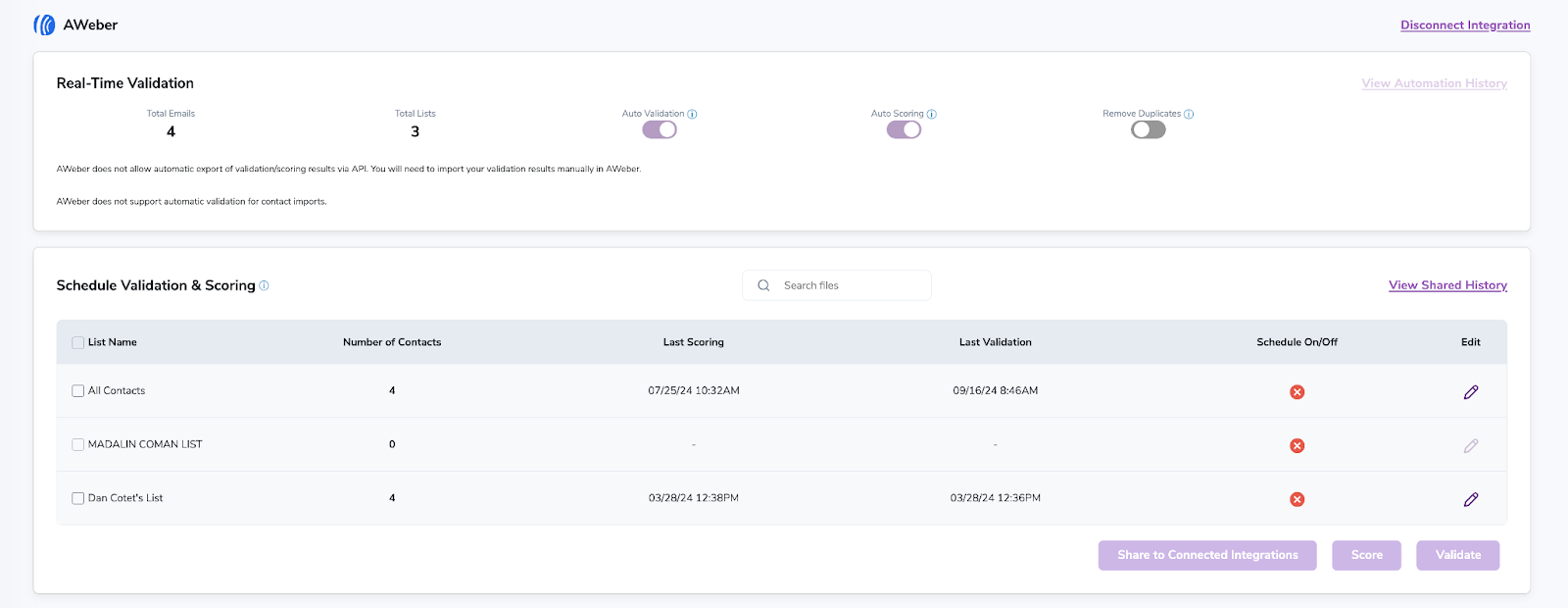Click last validation date 03/28/24 12:36PM
The image size is (1568, 608).
(x=996, y=498)
